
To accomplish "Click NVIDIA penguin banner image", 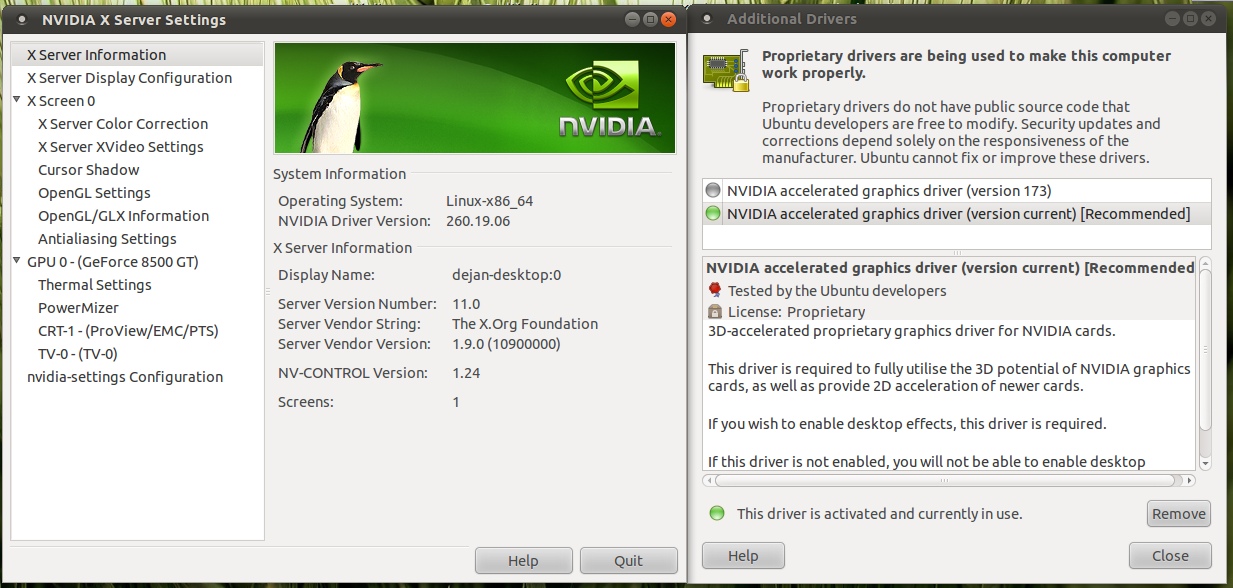I will click(475, 98).
